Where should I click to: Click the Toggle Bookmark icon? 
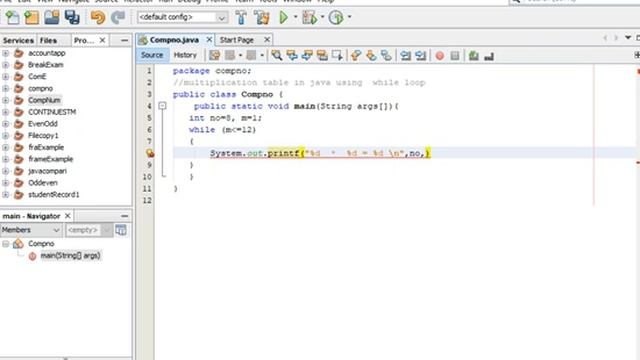(x=386, y=55)
